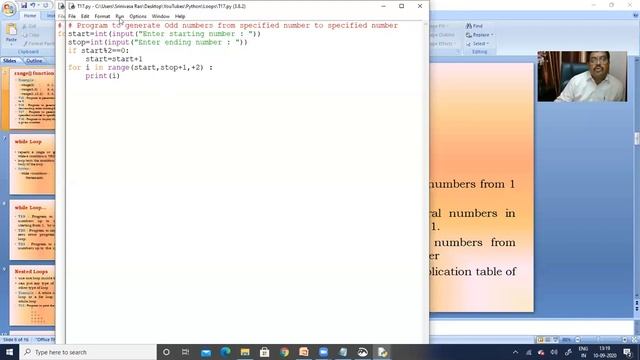Click the taskbar search box

click(88, 352)
